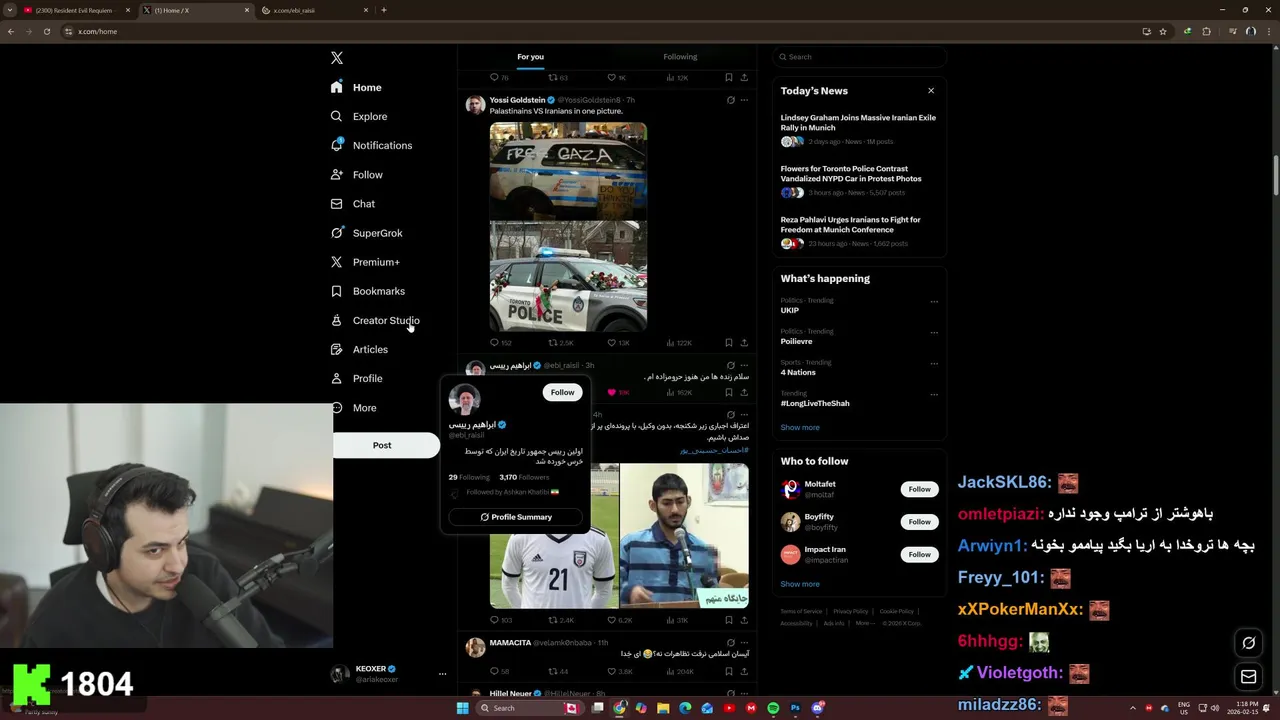Open Lindsey Graham Munich rally news
Viewport: 1280px width, 720px height.
click(858, 129)
